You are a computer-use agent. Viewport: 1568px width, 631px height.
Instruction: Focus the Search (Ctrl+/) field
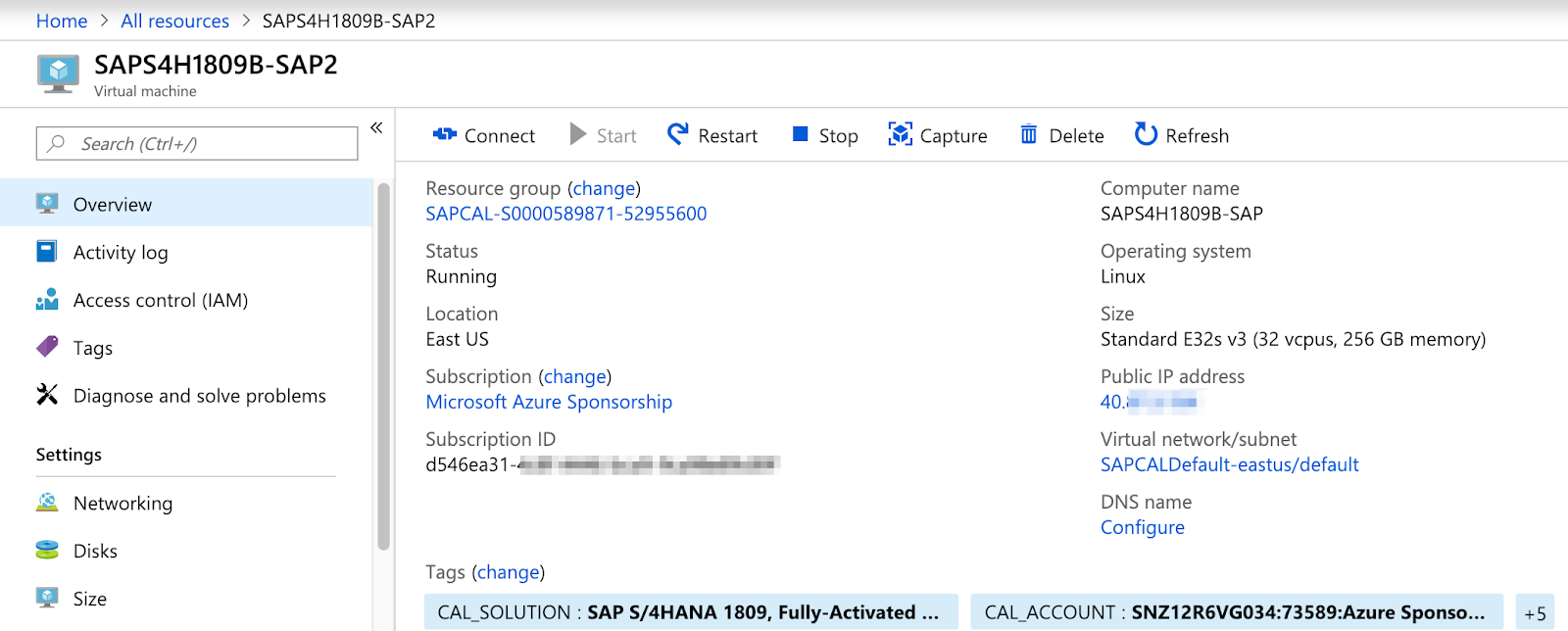[x=197, y=143]
